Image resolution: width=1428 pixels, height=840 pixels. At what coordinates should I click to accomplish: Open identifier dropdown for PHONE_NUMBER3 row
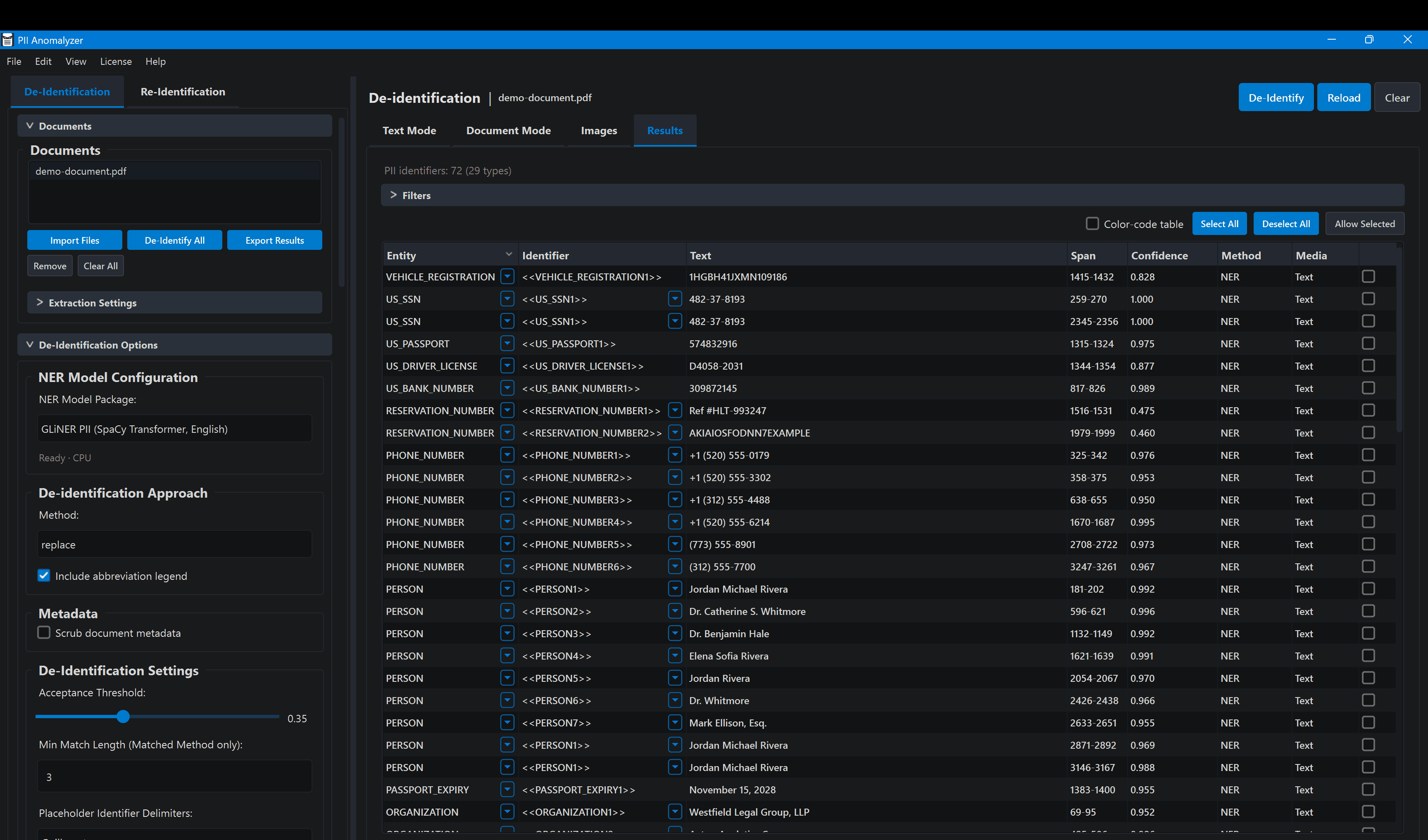tap(674, 500)
